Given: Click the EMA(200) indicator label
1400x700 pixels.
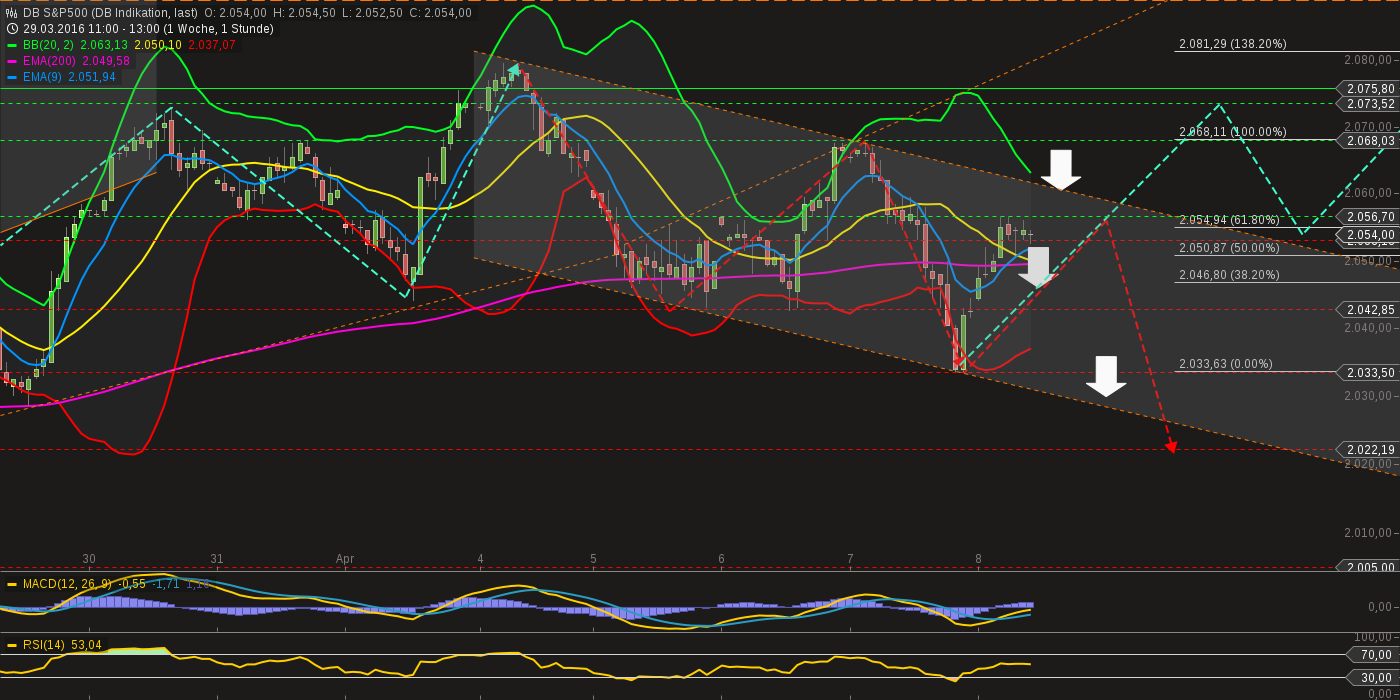Looking at the screenshot, I should pos(50,61).
